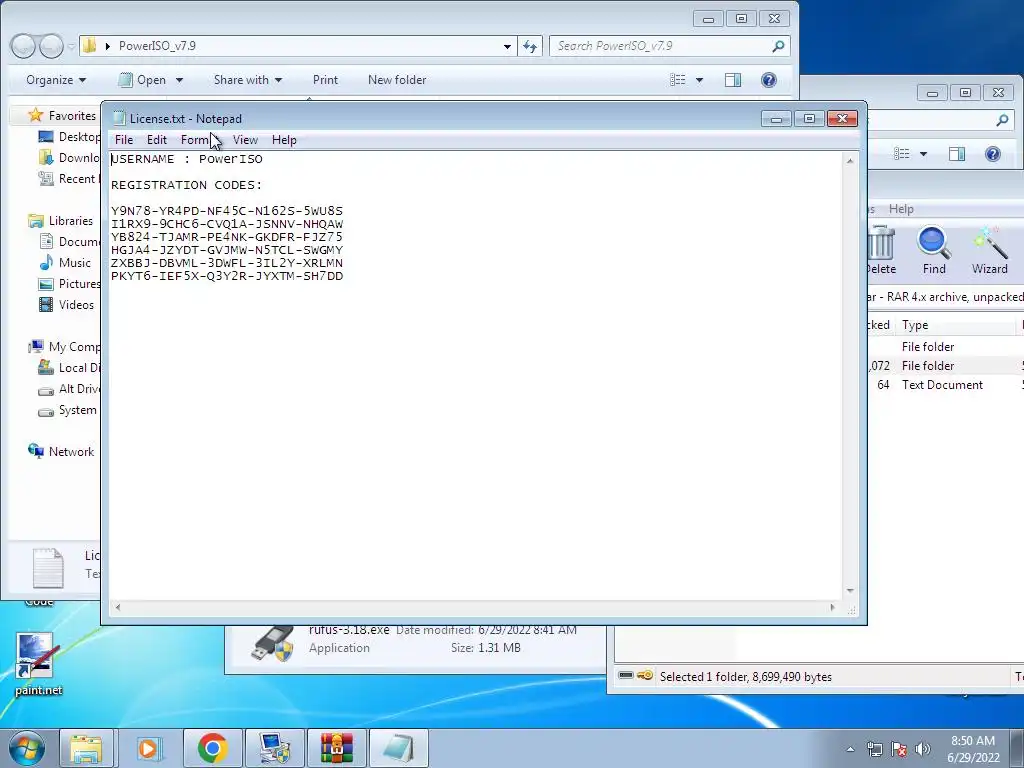Image resolution: width=1024 pixels, height=768 pixels.
Task: Select Local Disk in navigation pane
Action: [x=69, y=368]
